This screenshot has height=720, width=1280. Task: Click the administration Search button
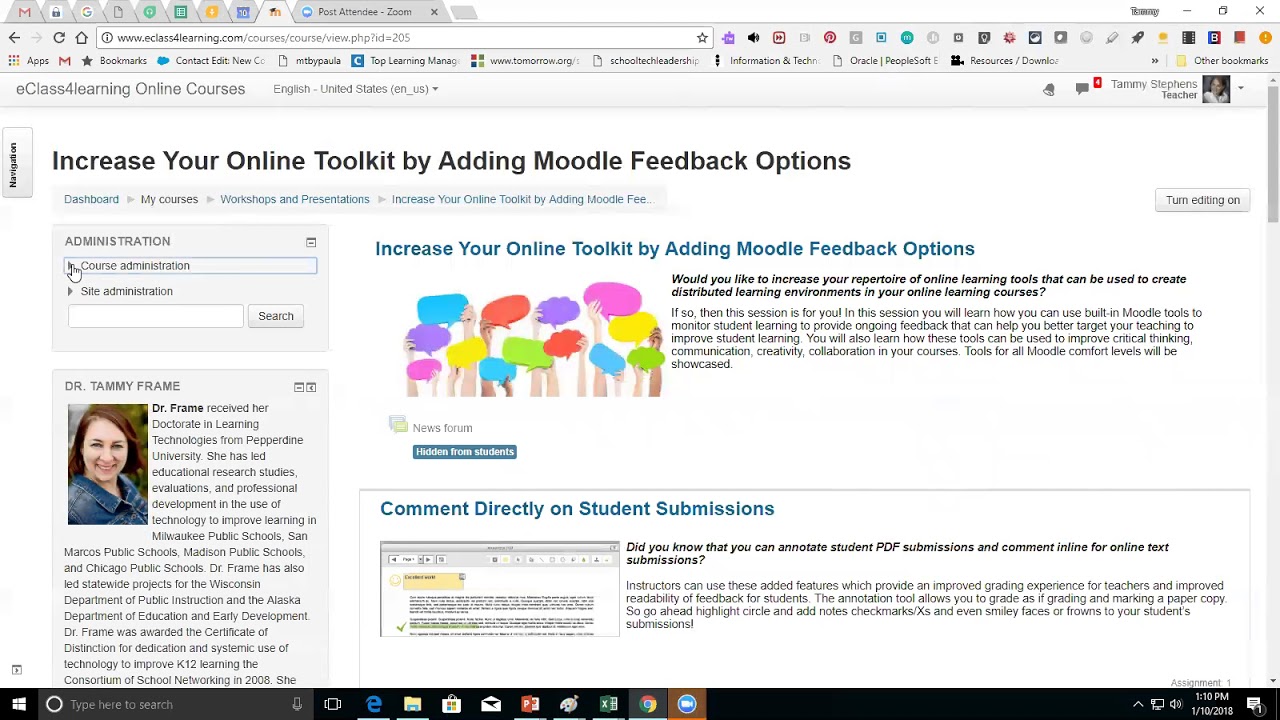276,316
